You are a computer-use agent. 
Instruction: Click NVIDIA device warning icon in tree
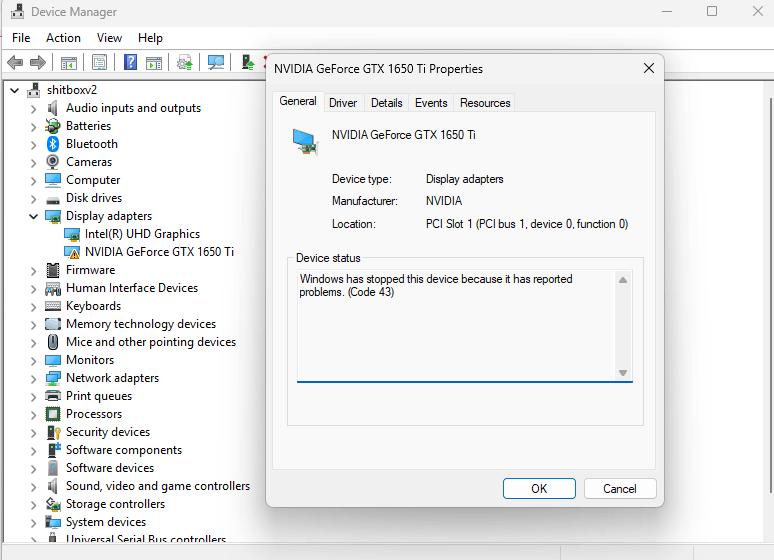(72, 252)
